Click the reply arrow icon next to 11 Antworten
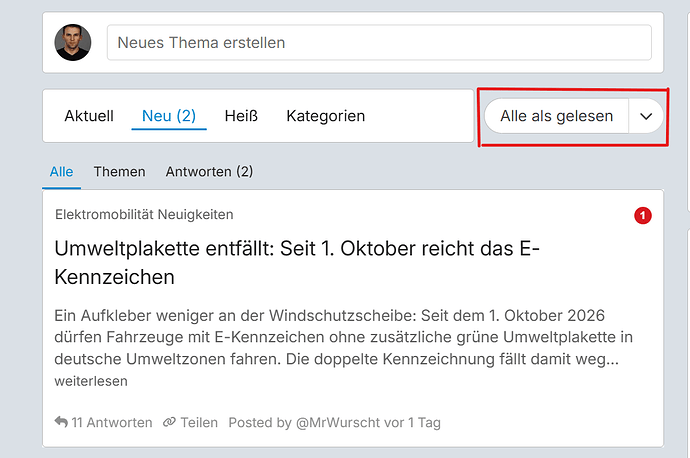This screenshot has width=690, height=458. pyautogui.click(x=61, y=422)
